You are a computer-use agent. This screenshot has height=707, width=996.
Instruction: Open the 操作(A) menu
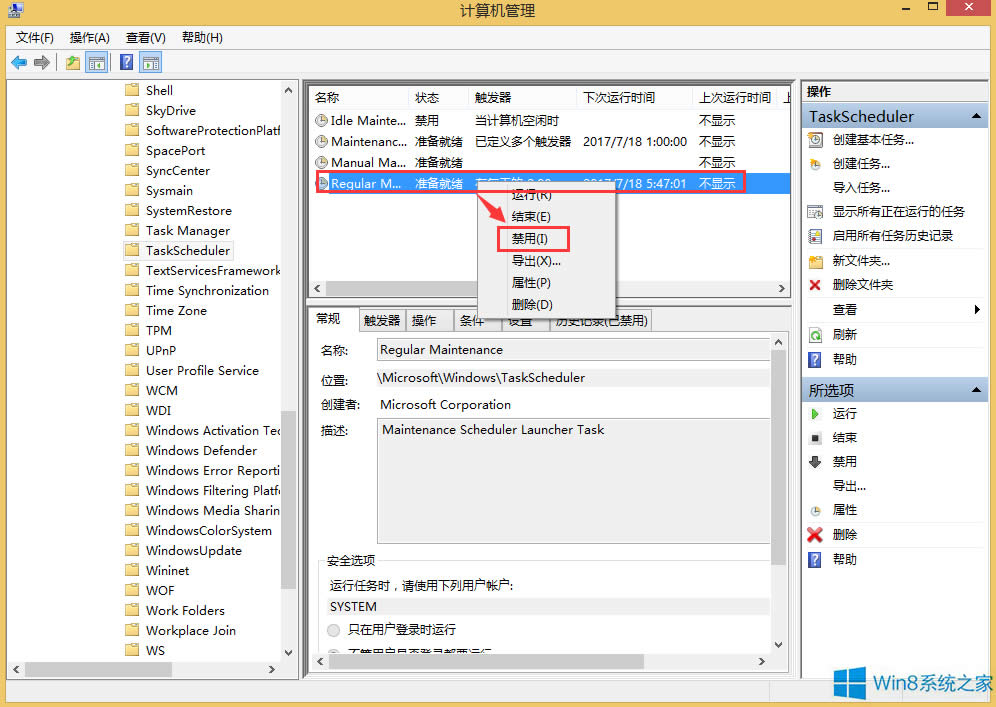pos(89,37)
